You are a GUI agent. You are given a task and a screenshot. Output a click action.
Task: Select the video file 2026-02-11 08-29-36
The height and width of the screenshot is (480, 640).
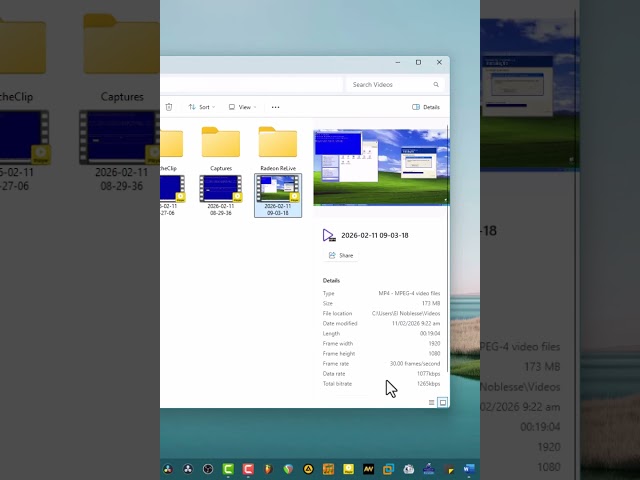(221, 195)
